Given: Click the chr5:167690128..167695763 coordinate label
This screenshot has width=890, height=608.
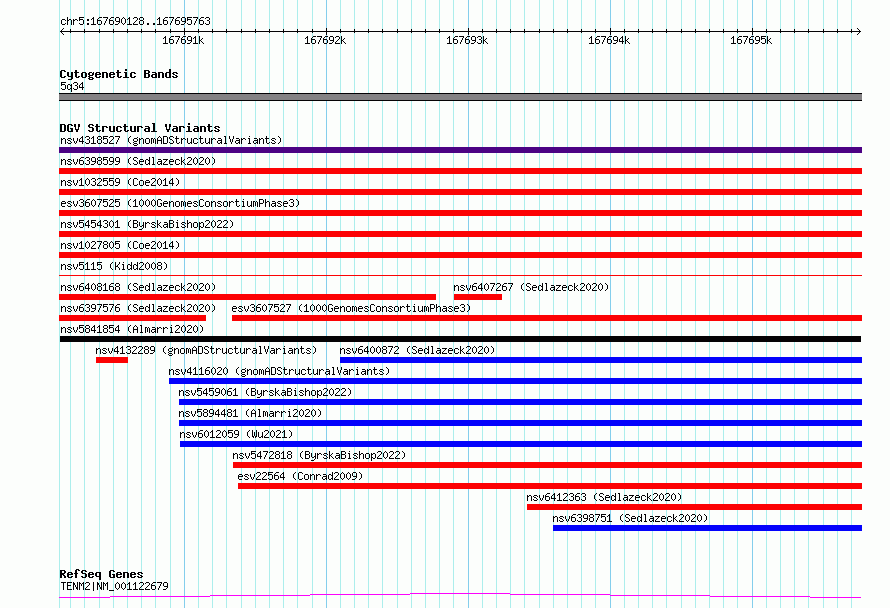Looking at the screenshot, I should [x=135, y=21].
